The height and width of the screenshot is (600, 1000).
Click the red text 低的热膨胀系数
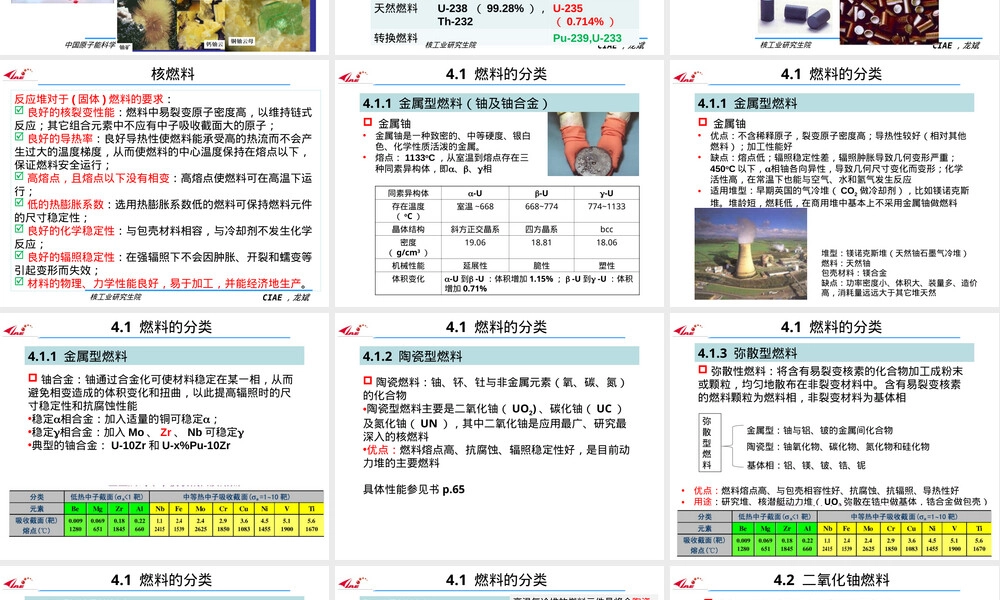65,204
